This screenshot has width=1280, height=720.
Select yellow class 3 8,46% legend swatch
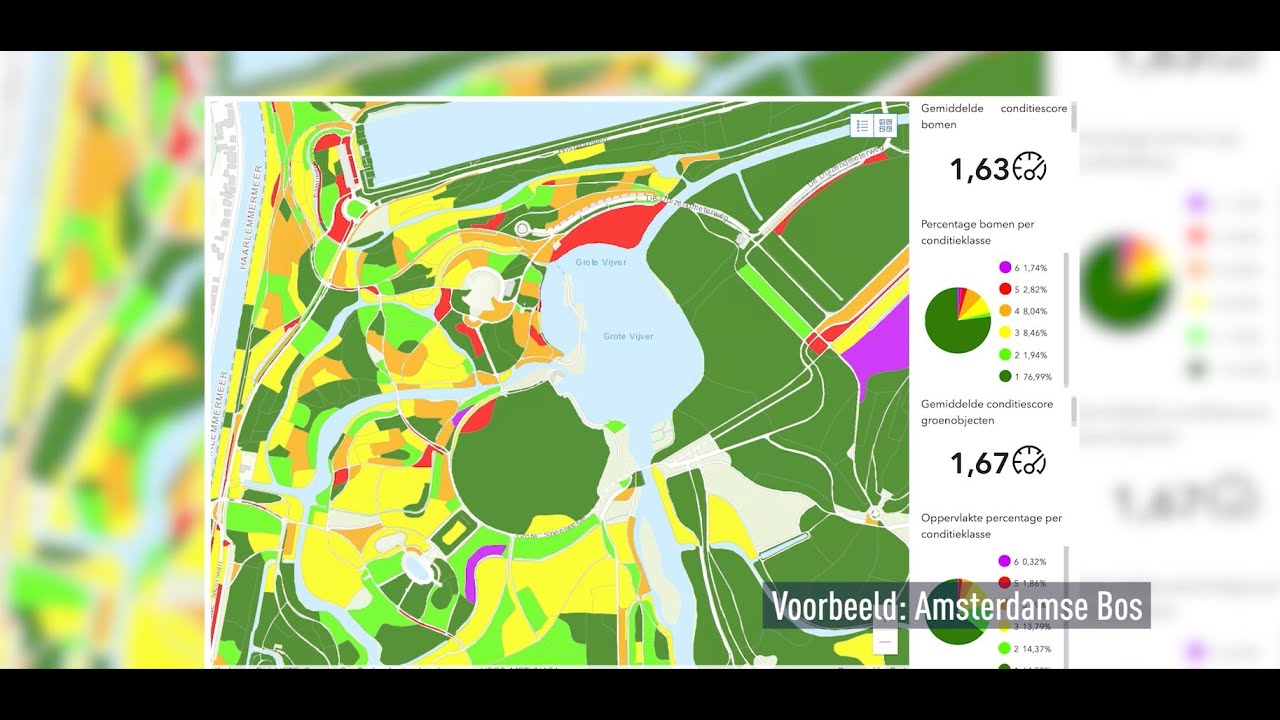pyautogui.click(x=1005, y=333)
